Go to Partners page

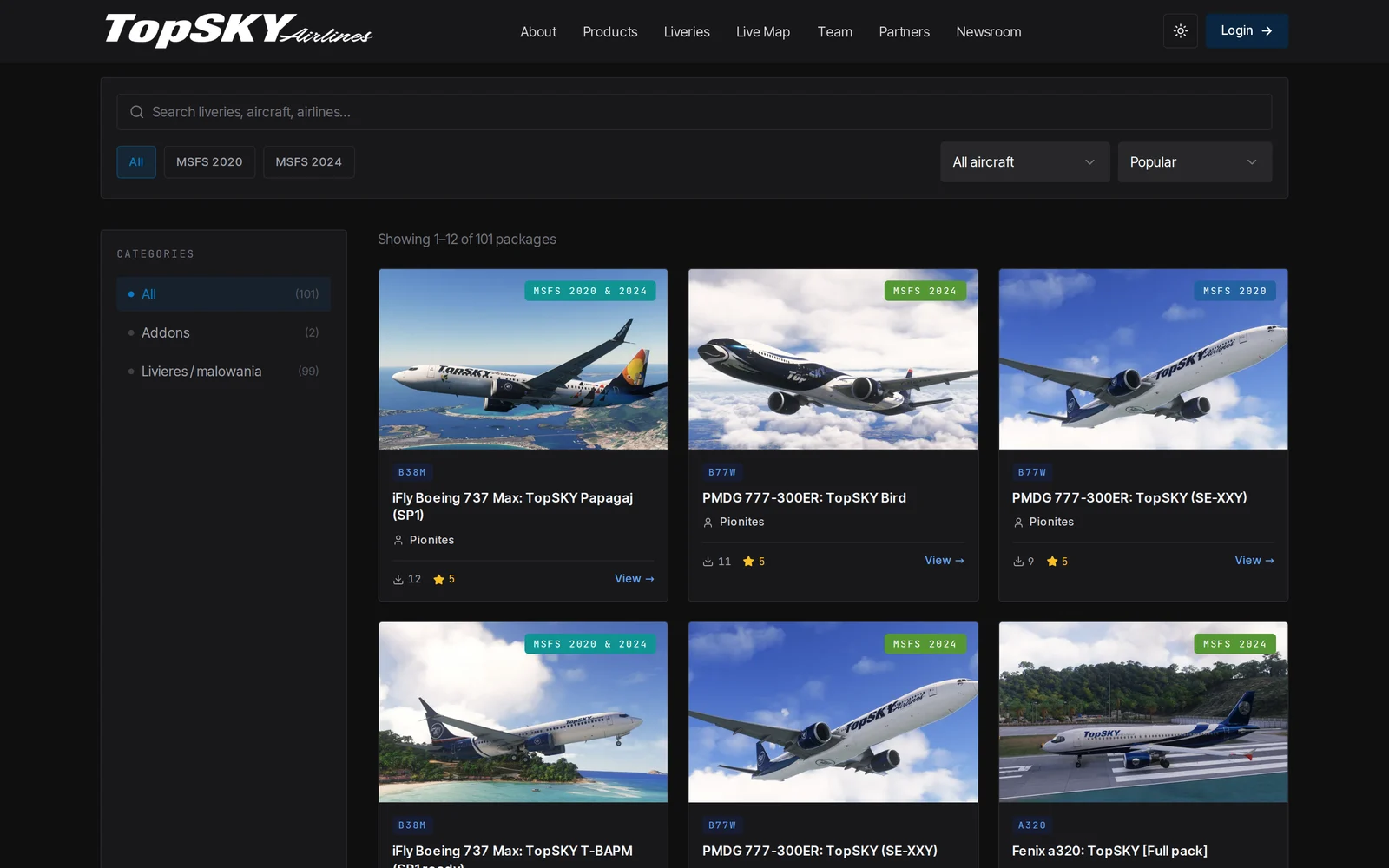905,32
